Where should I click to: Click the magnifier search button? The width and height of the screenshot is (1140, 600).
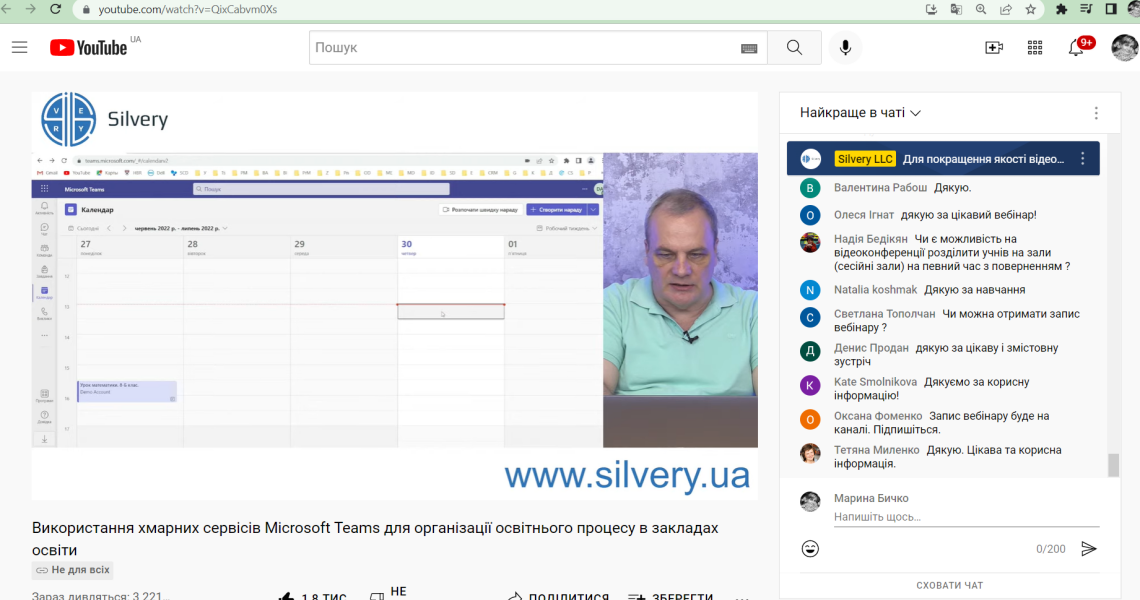[x=794, y=48]
